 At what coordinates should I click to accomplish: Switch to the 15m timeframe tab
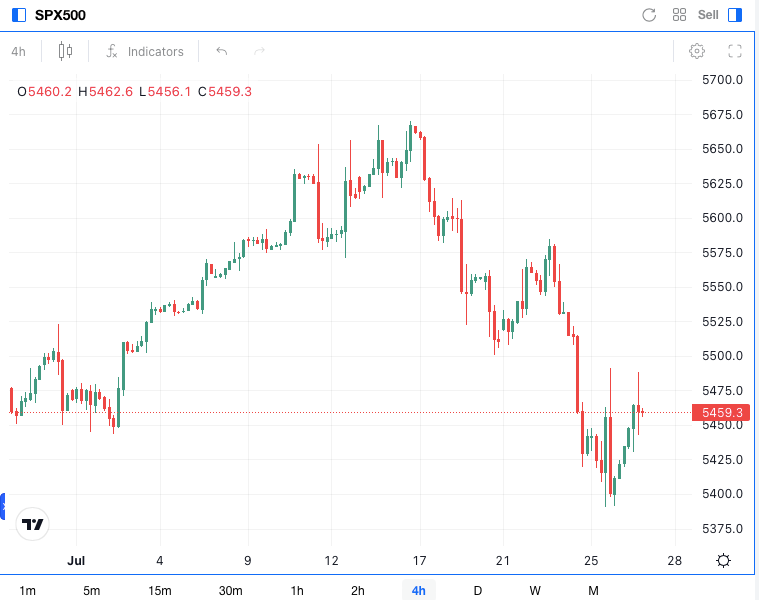(x=159, y=590)
